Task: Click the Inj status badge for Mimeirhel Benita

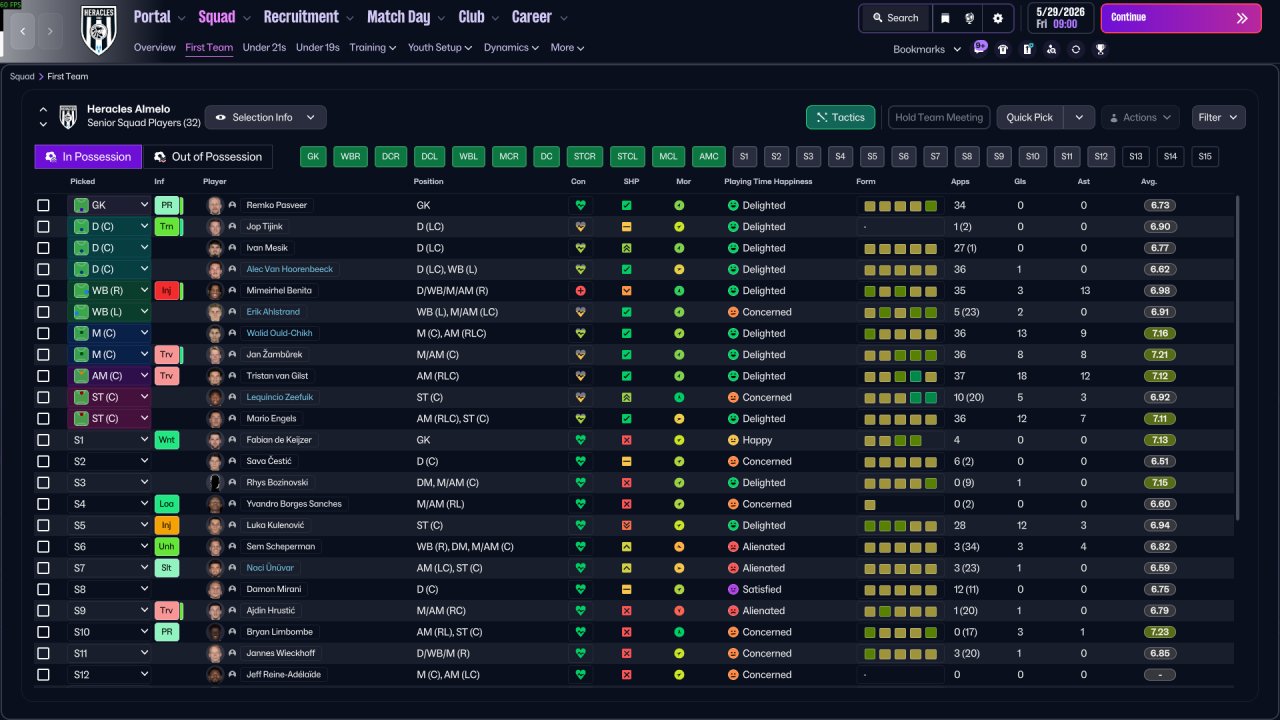Action: 166,291
